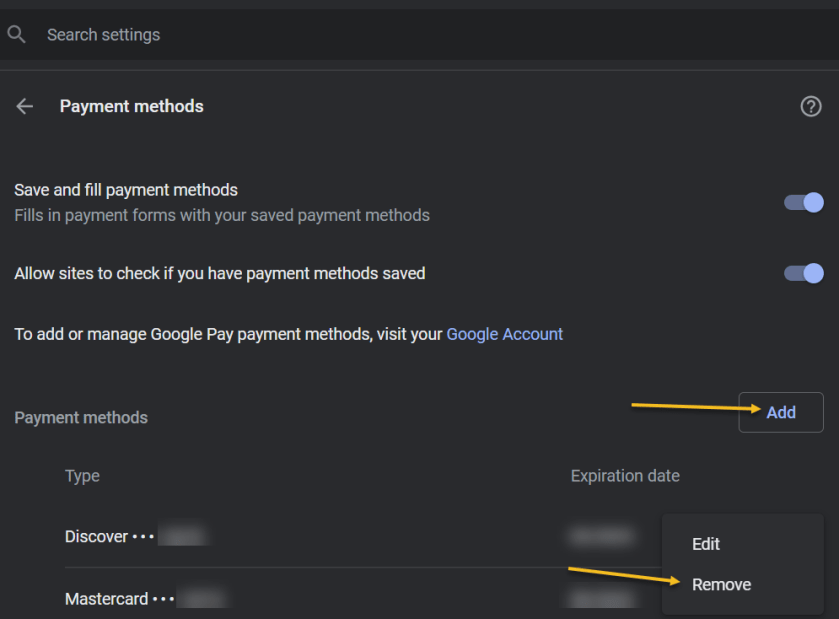Disable Save and fill payment methods toggle
This screenshot has width=839, height=619.
click(x=803, y=202)
